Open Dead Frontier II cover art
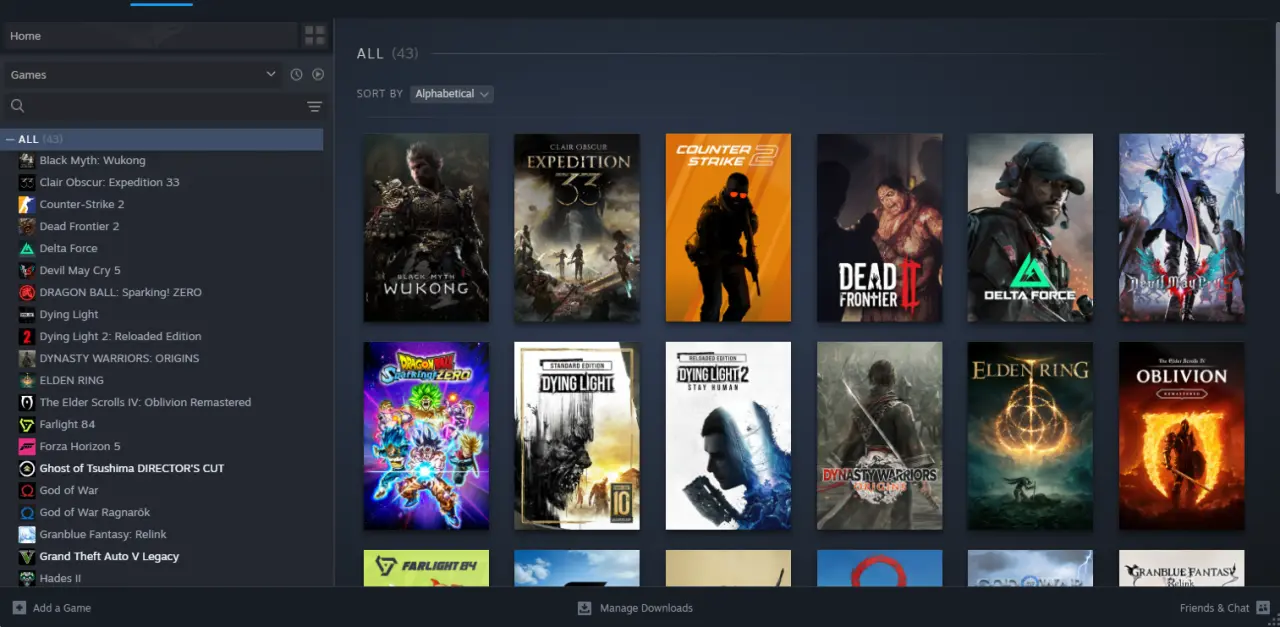 (879, 228)
